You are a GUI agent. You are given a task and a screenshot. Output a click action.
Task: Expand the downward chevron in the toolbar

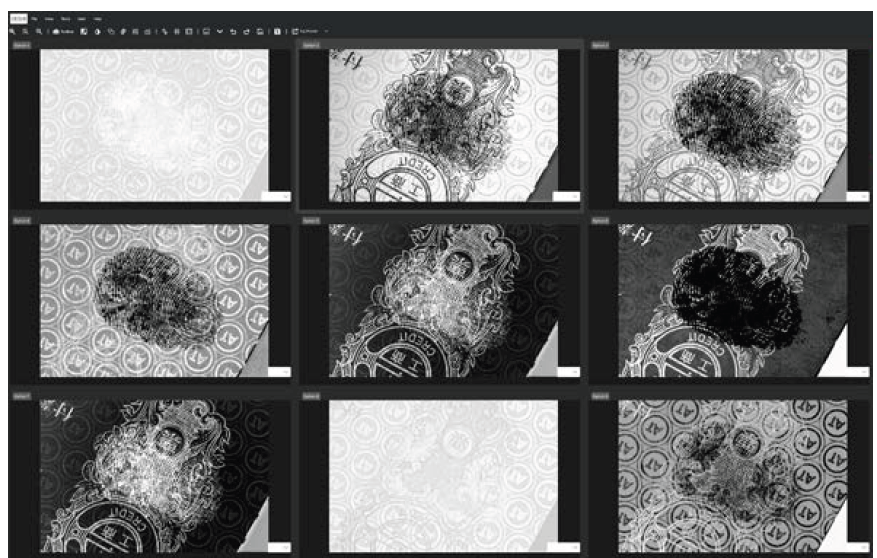tap(219, 31)
